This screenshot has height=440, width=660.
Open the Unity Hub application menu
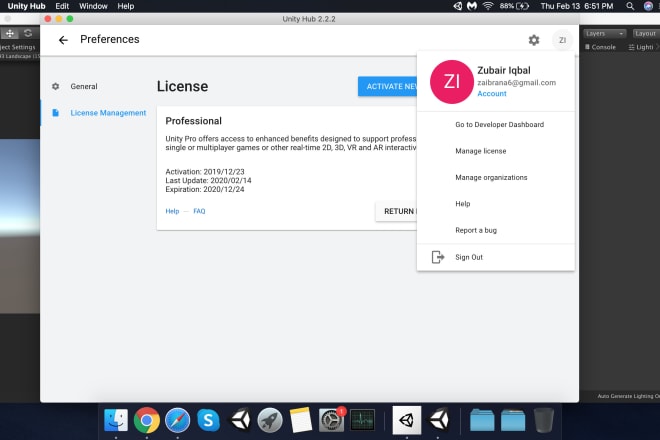pos(26,6)
